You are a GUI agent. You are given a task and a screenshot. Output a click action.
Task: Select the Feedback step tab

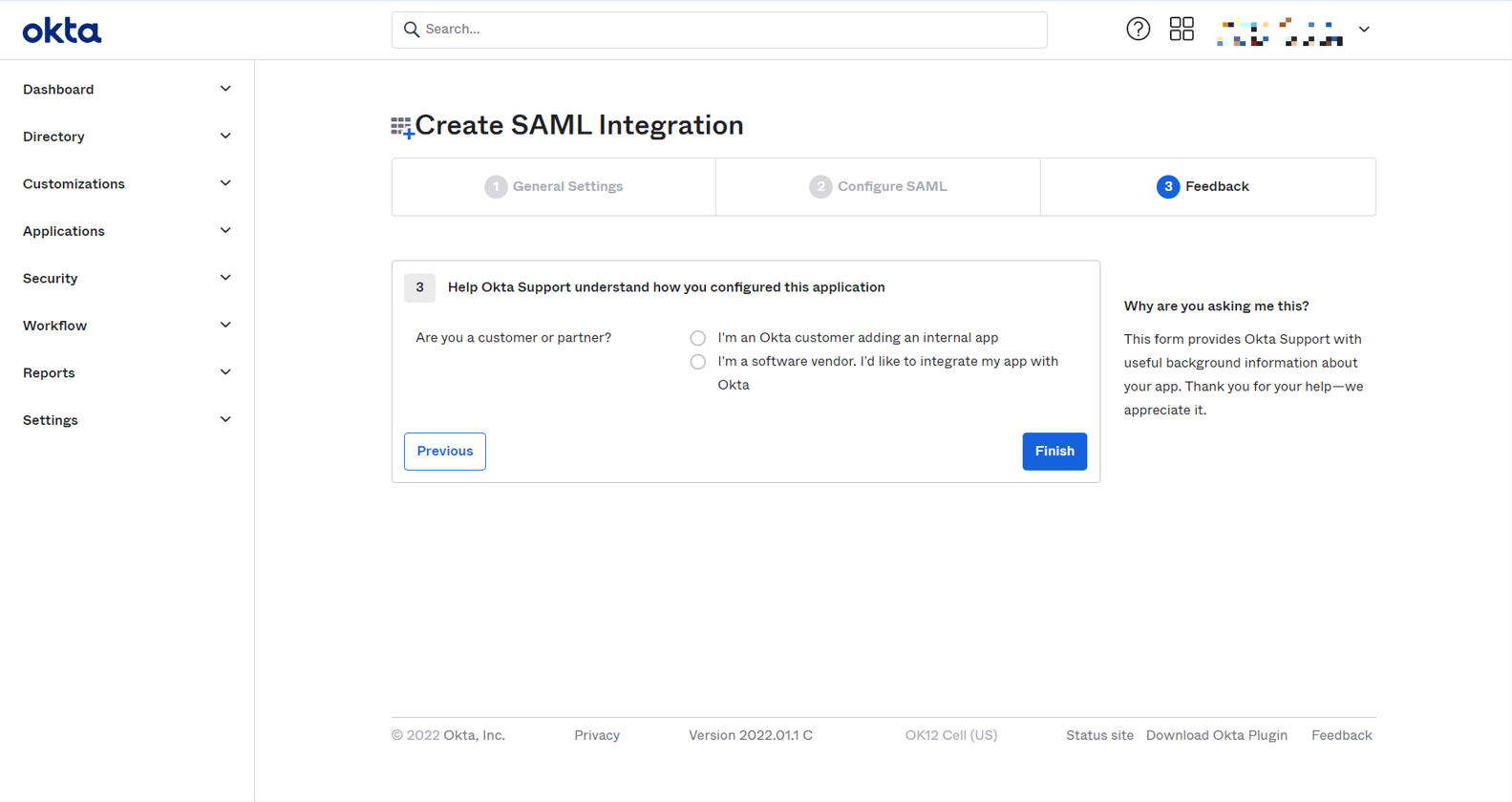1208,187
